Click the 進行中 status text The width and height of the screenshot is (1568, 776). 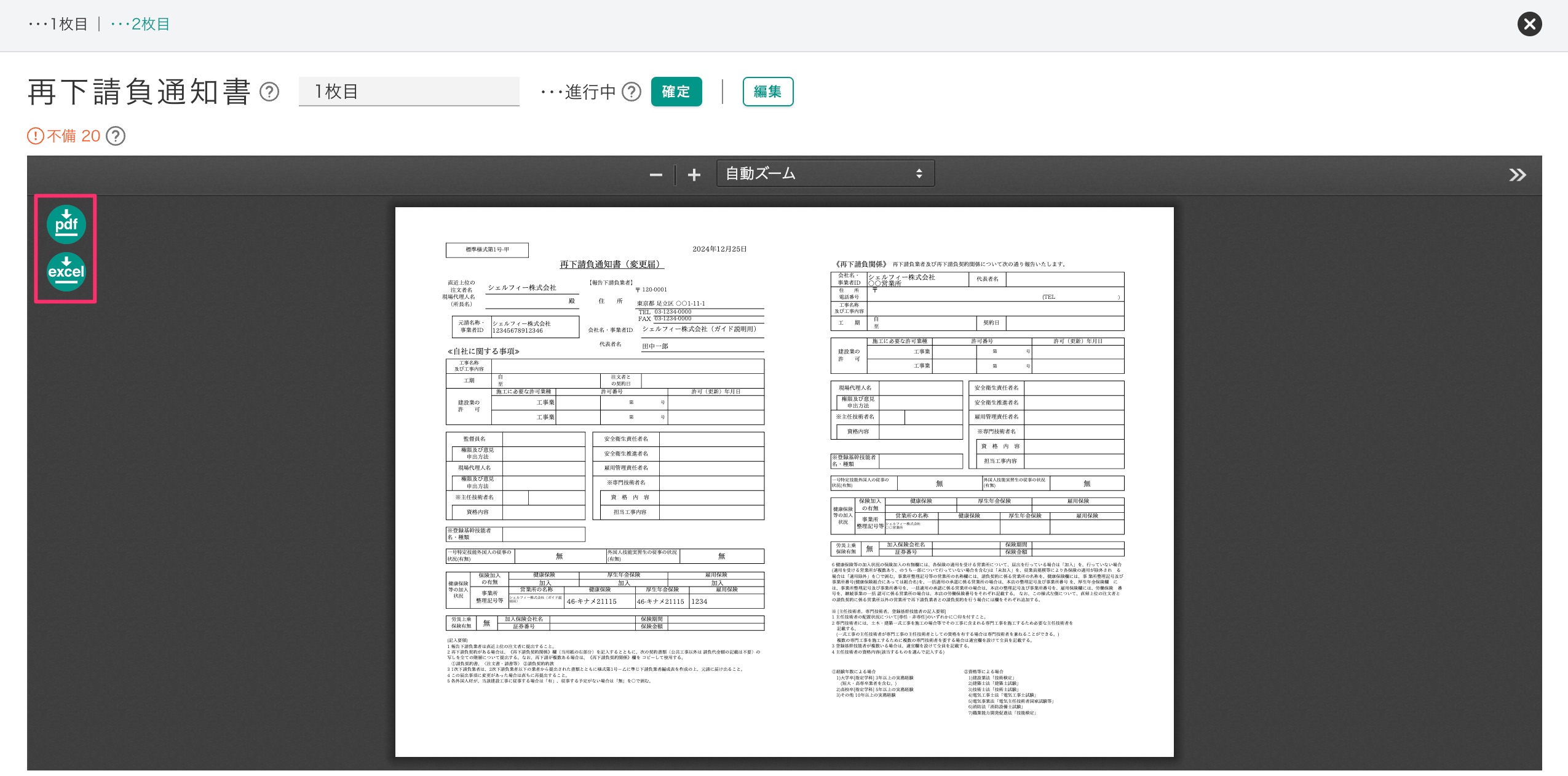pyautogui.click(x=579, y=92)
